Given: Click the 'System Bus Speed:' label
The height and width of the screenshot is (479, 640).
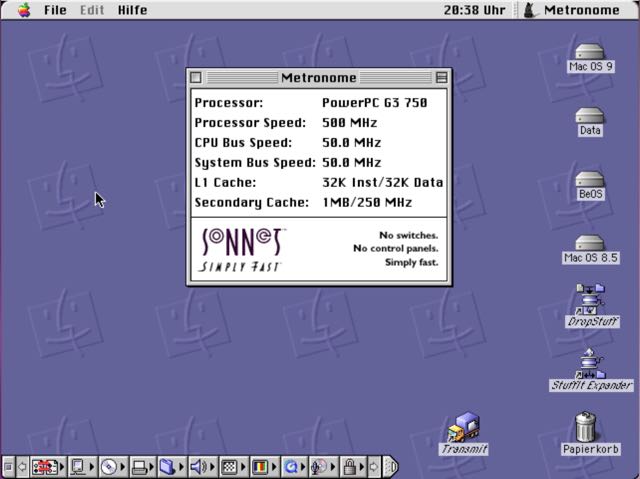Looking at the screenshot, I should pos(255,163).
